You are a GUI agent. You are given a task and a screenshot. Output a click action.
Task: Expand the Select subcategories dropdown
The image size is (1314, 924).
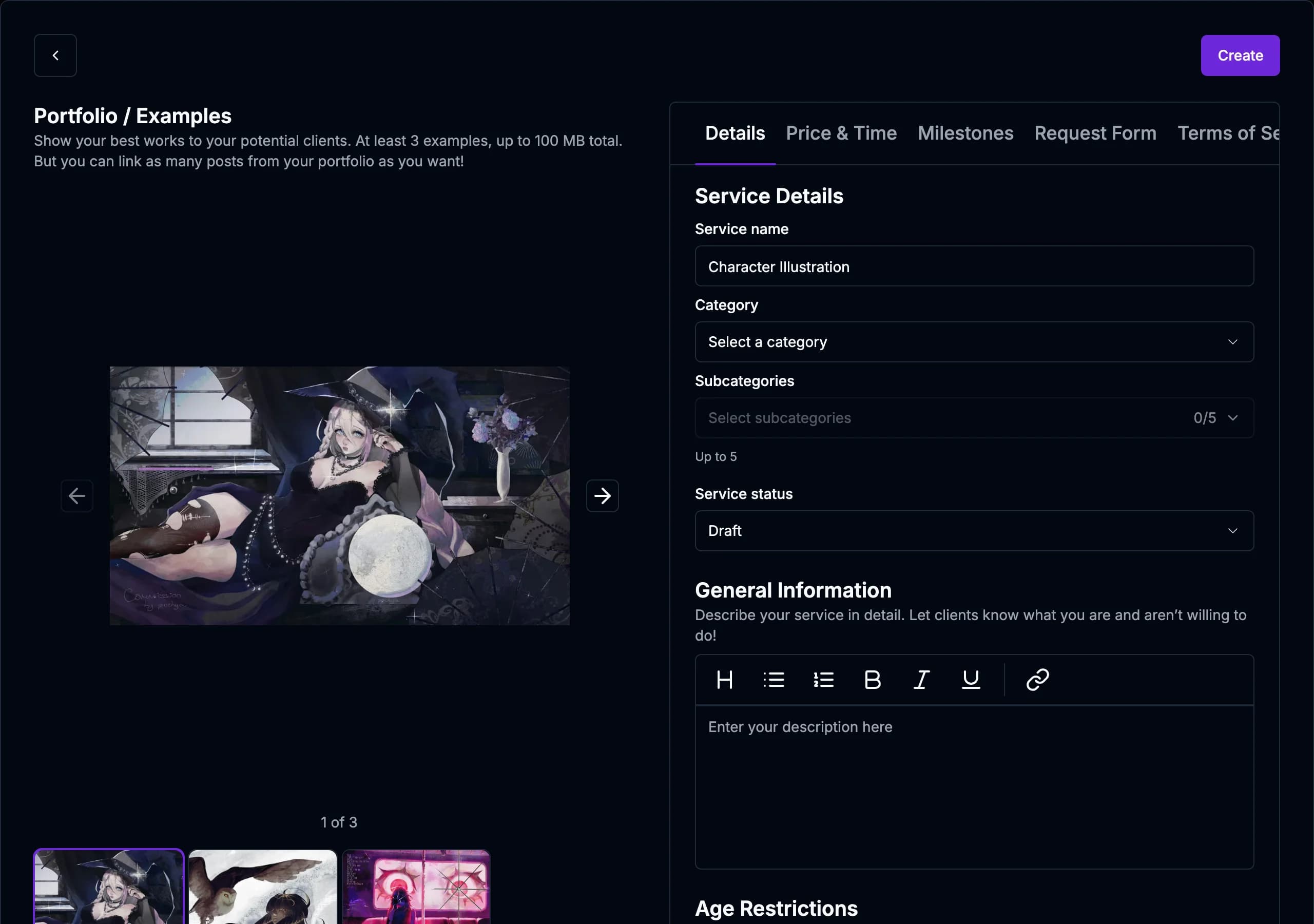[x=974, y=418]
